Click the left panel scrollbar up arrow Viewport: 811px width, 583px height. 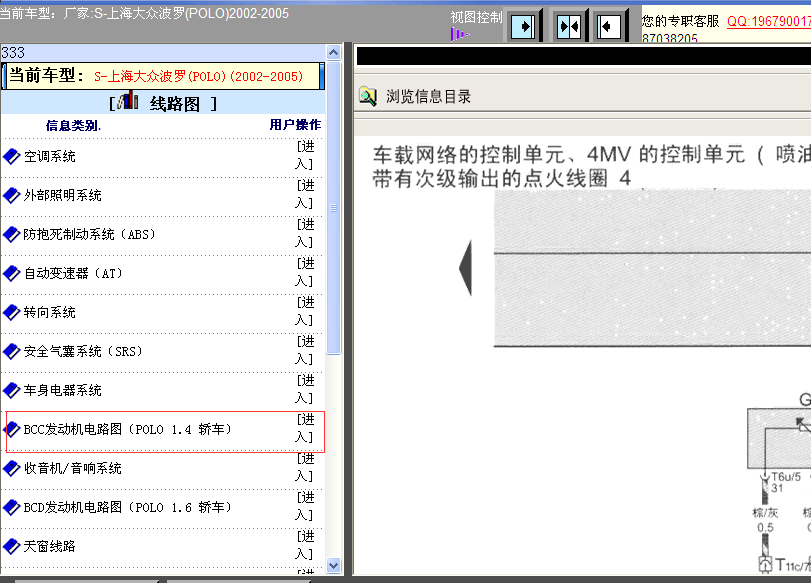334,52
